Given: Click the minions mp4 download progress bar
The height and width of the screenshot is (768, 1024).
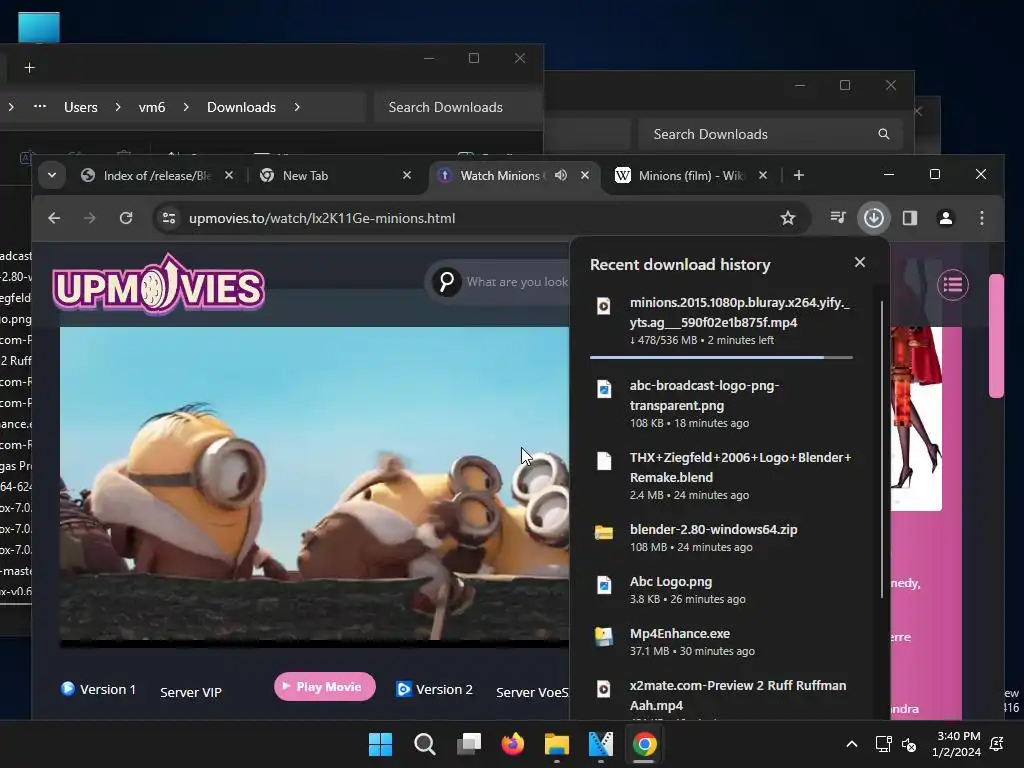Looking at the screenshot, I should point(721,357).
